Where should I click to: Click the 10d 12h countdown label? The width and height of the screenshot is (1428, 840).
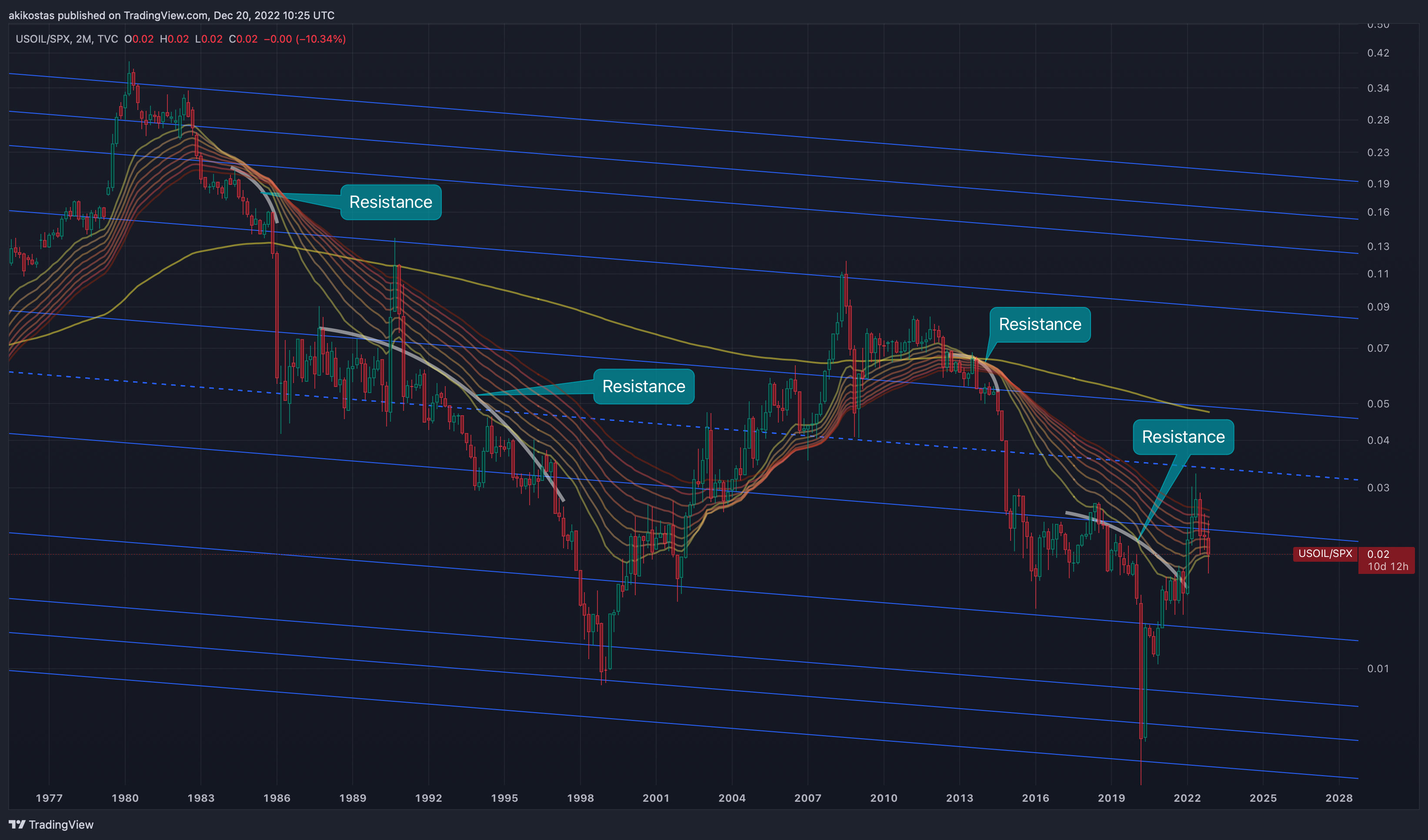click(1388, 567)
